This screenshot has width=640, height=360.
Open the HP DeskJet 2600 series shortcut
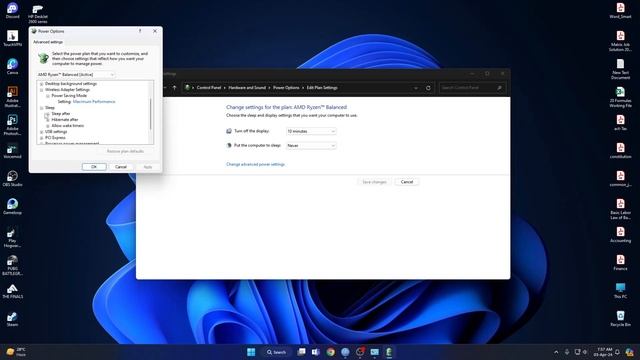pos(38,13)
